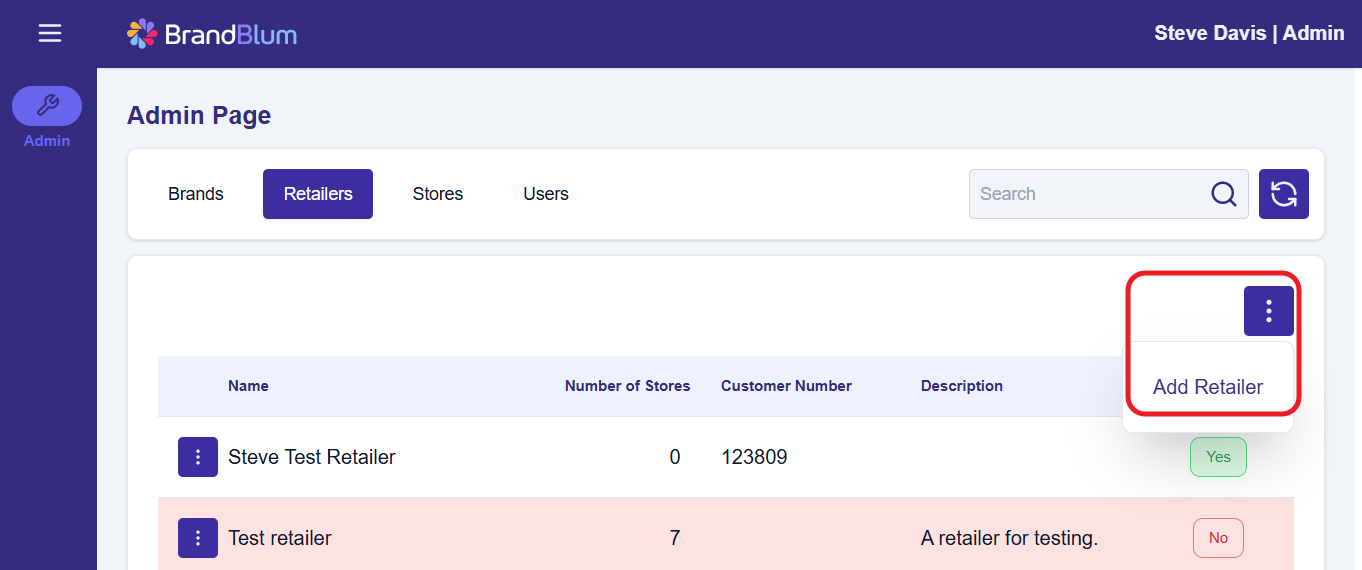This screenshot has height=570, width=1362.
Task: Open the Admin wrench sidebar icon
Action: pyautogui.click(x=47, y=106)
